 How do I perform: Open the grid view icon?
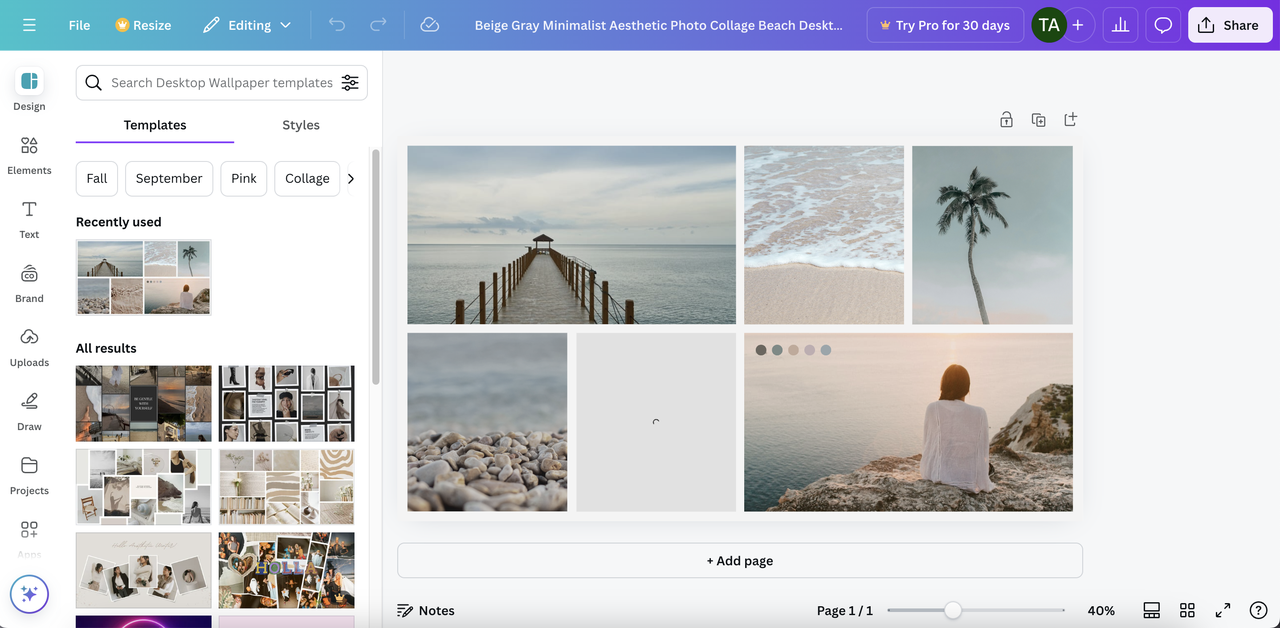(x=1187, y=610)
